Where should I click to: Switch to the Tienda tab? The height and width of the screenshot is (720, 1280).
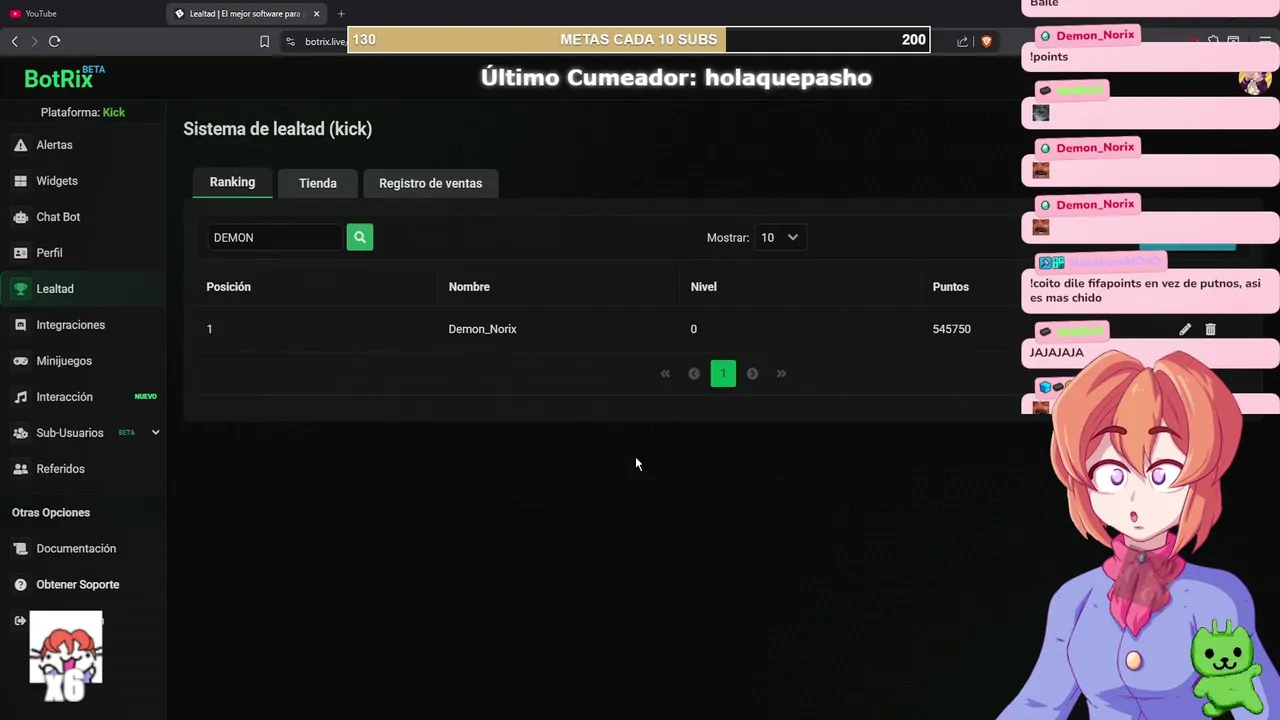point(318,183)
